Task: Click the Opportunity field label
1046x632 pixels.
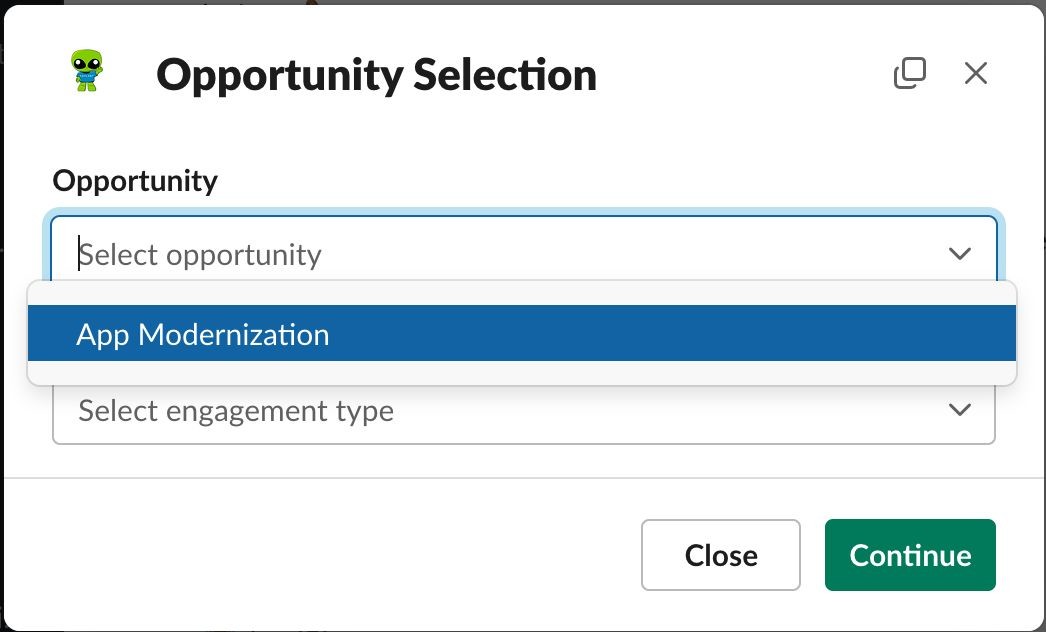Action: pos(135,181)
